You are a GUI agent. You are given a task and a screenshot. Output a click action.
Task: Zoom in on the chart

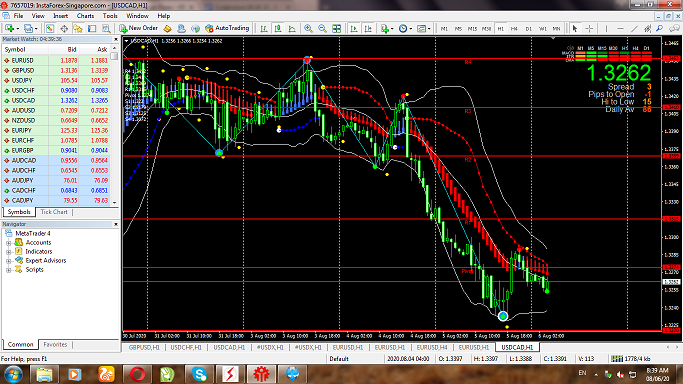pos(308,28)
